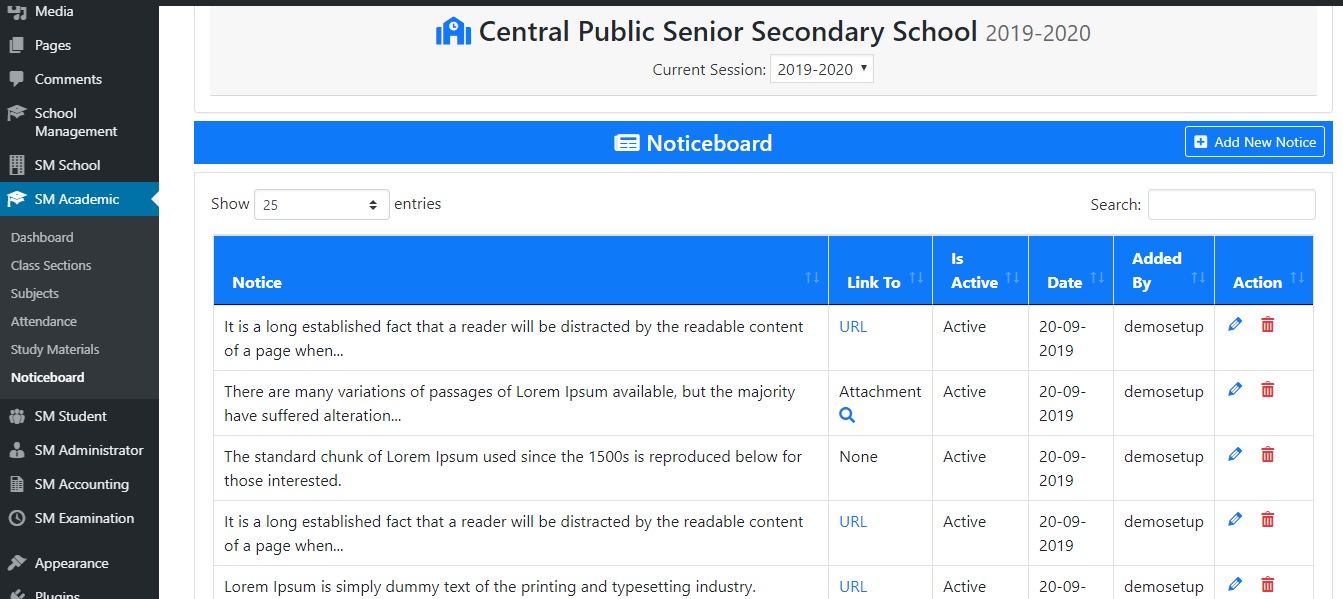
Task: Click the school building icon in the header
Action: [454, 31]
